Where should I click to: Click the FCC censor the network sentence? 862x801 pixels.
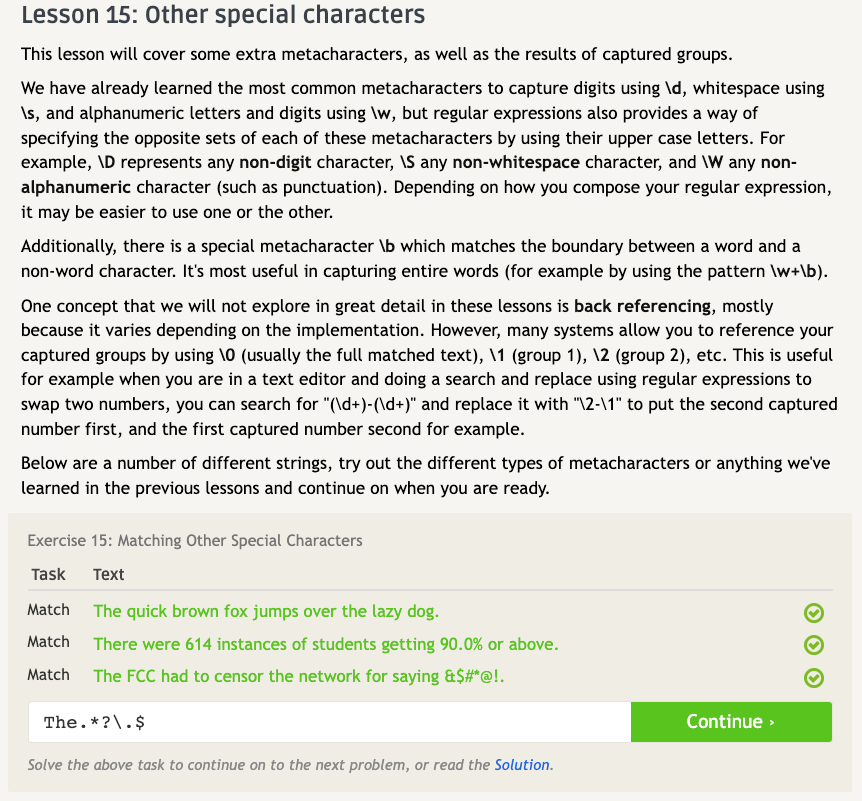298,676
